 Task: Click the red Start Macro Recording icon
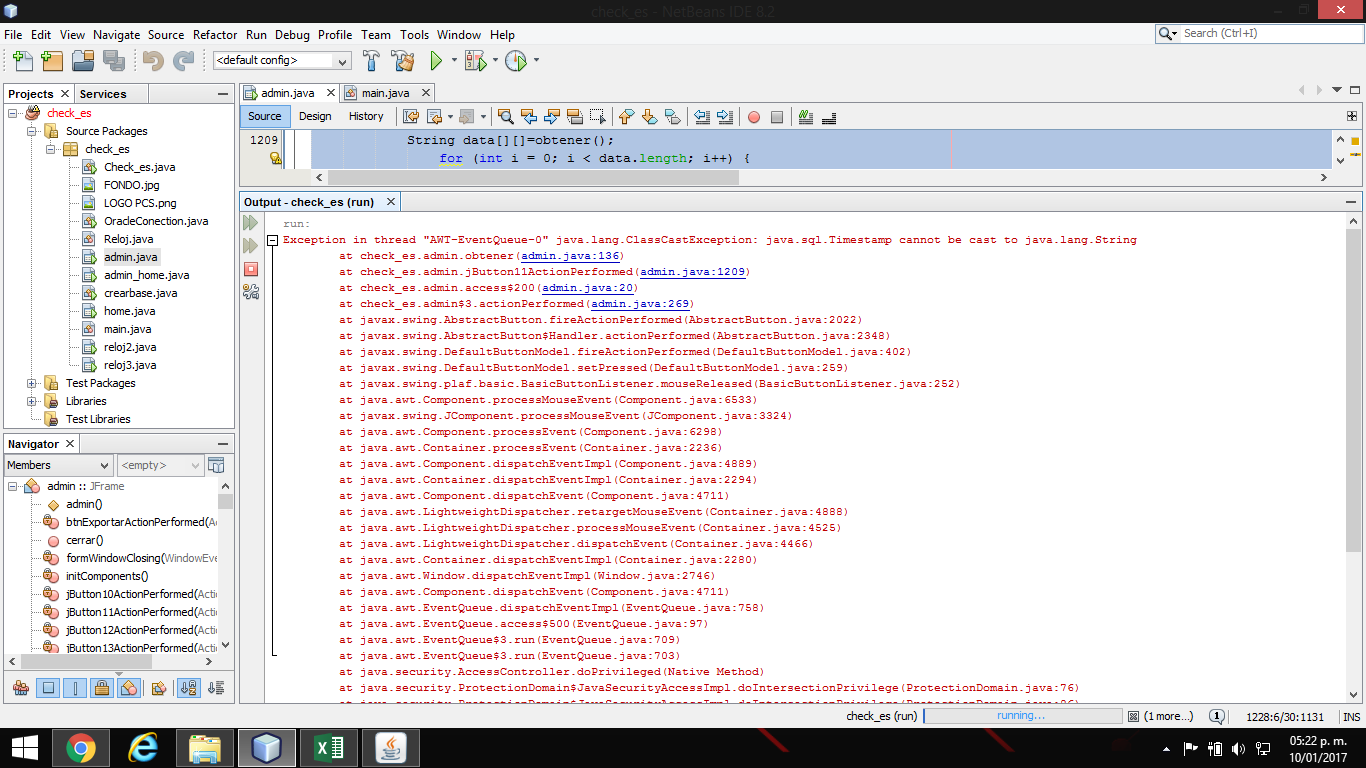[754, 117]
